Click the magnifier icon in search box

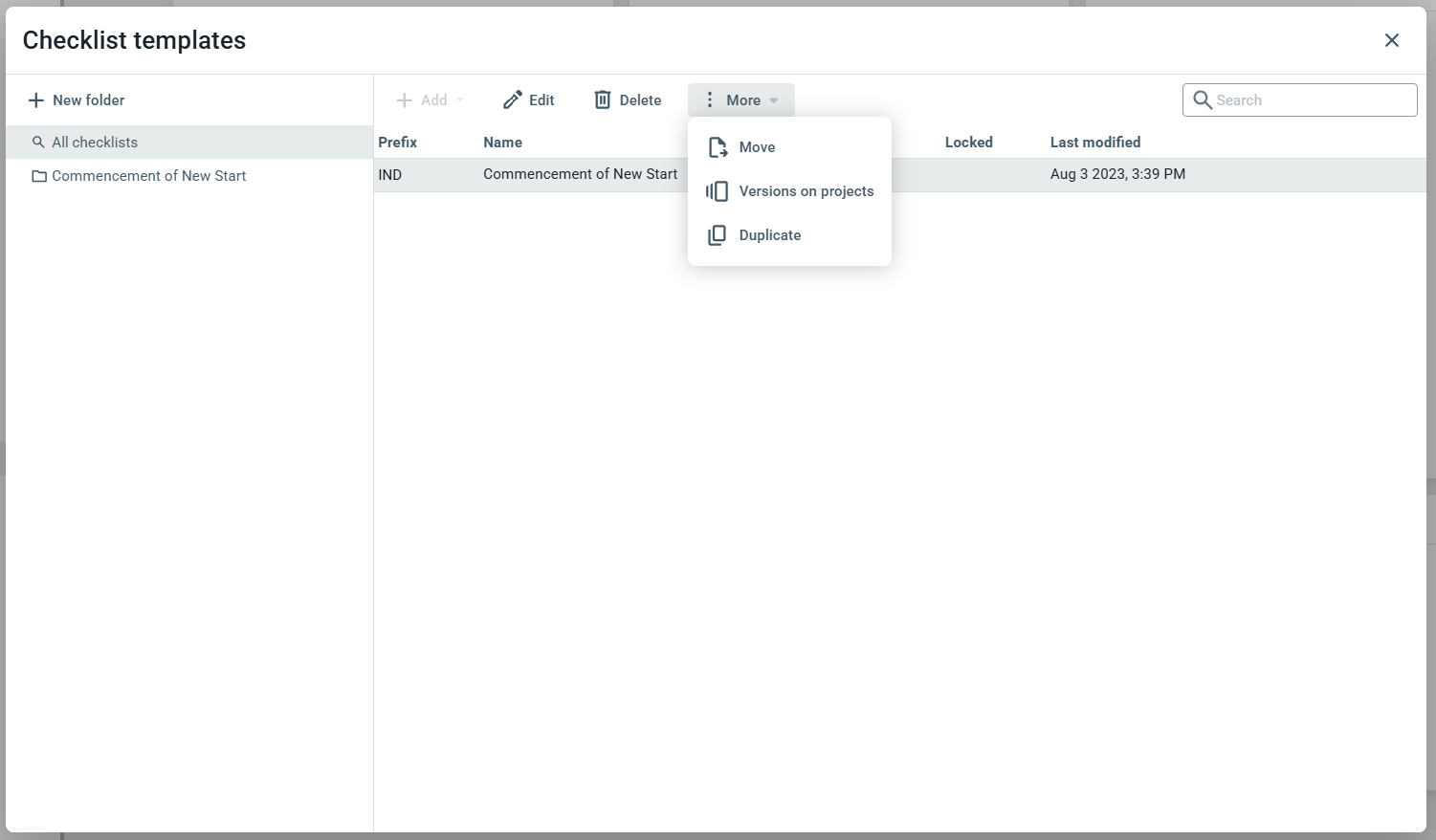1203,100
